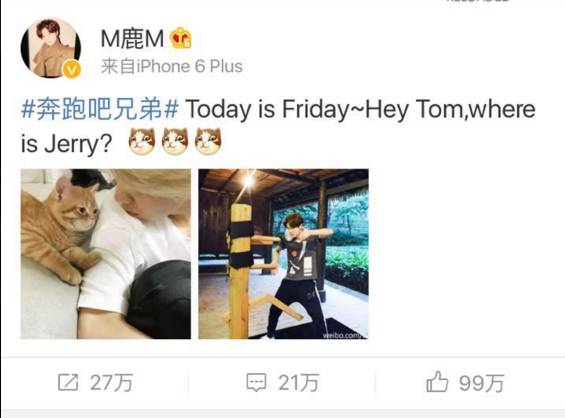Select the middle cat emoji
Image resolution: width=565 pixels, height=418 pixels.
point(175,141)
